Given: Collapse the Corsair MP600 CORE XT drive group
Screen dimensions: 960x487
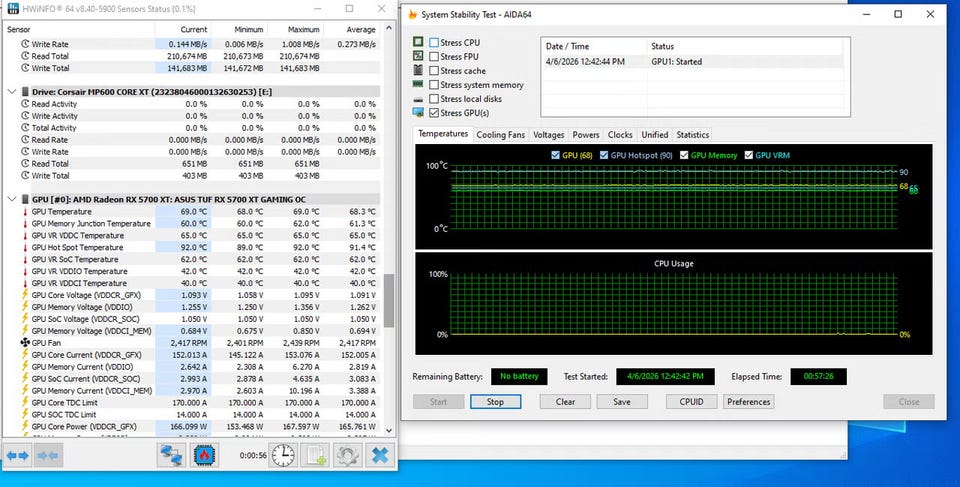Looking at the screenshot, I should pos(12,91).
